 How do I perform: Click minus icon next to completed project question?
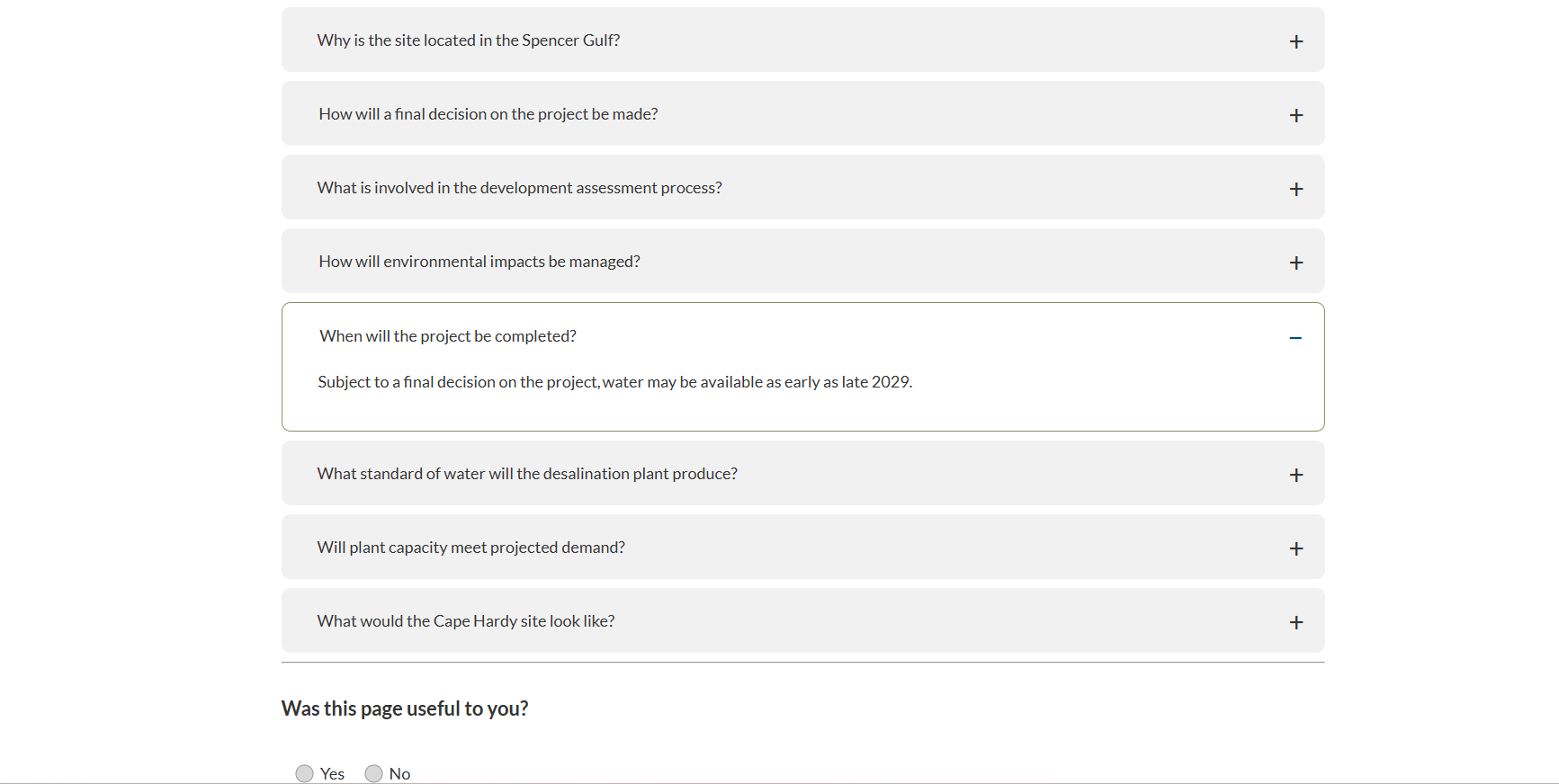coord(1296,337)
